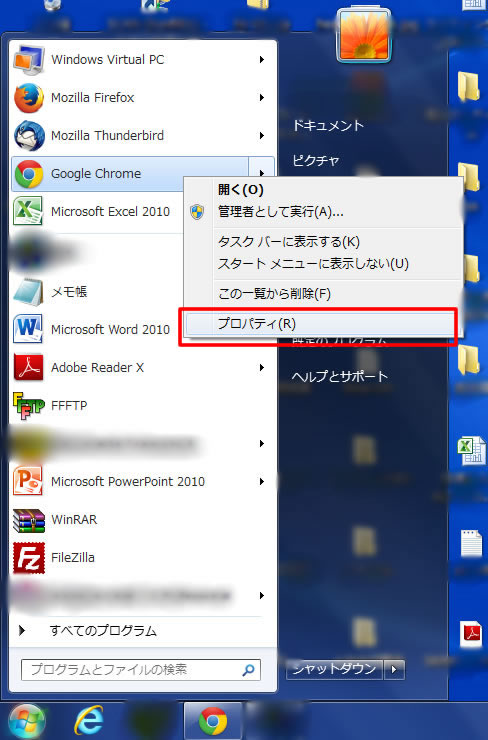The height and width of the screenshot is (740, 488).
Task: Click the Windows Virtual PC icon
Action: pos(29,59)
